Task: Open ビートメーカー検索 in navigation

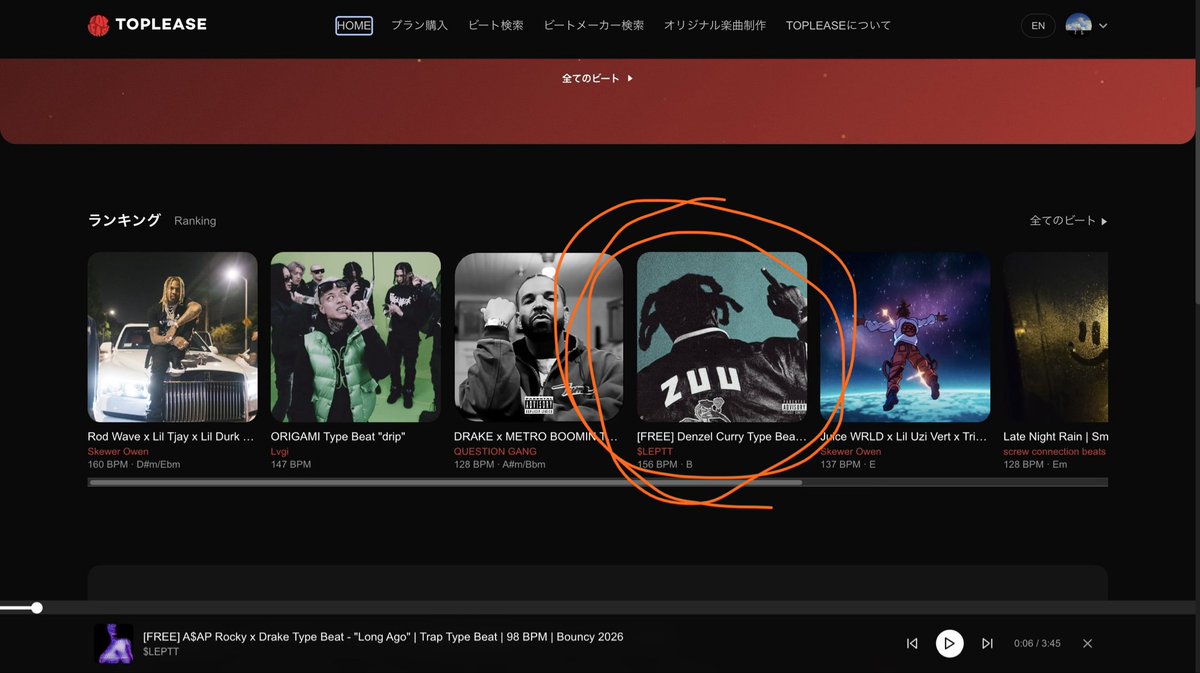Action: pyautogui.click(x=594, y=25)
